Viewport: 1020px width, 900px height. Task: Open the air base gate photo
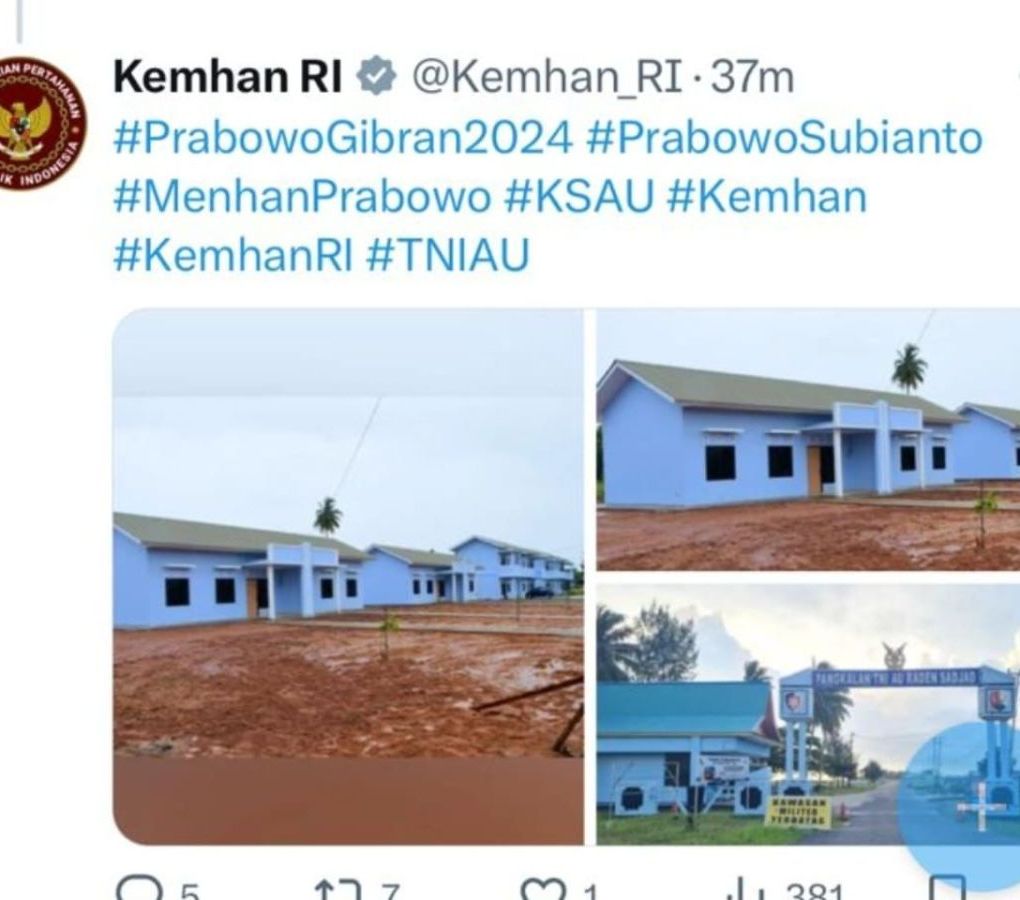[808, 714]
